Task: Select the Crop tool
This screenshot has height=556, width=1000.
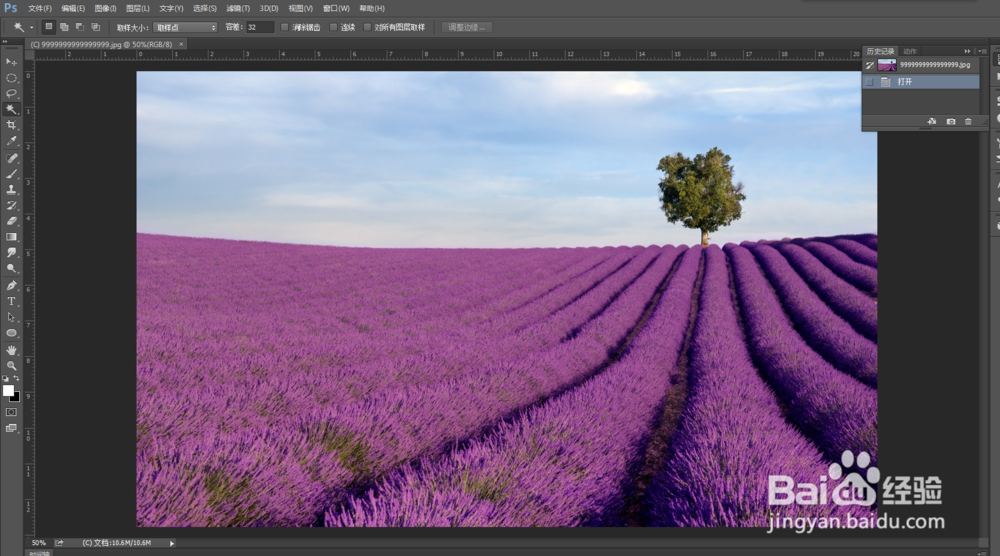Action: (x=11, y=125)
